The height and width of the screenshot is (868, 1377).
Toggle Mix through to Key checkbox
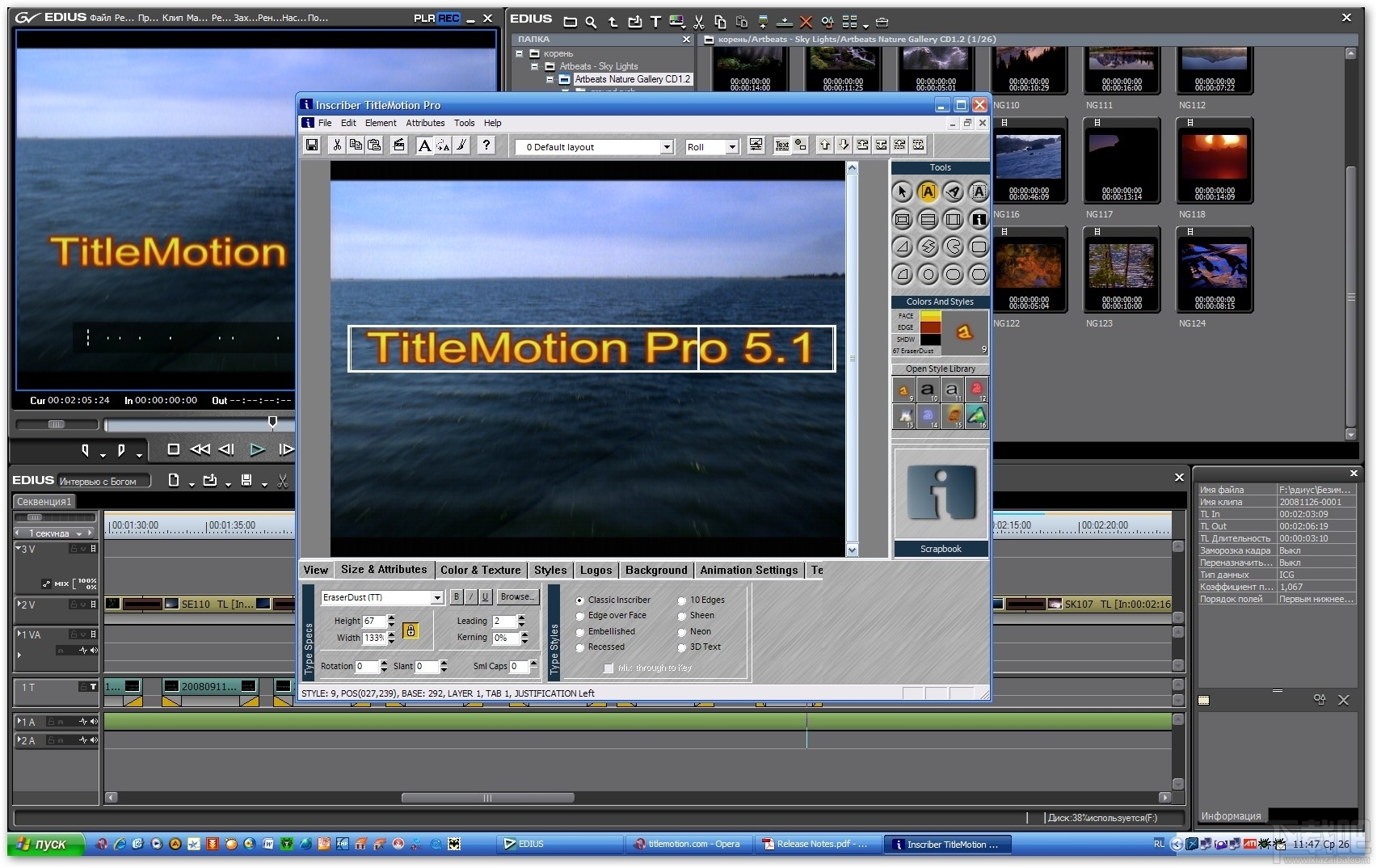click(x=608, y=668)
